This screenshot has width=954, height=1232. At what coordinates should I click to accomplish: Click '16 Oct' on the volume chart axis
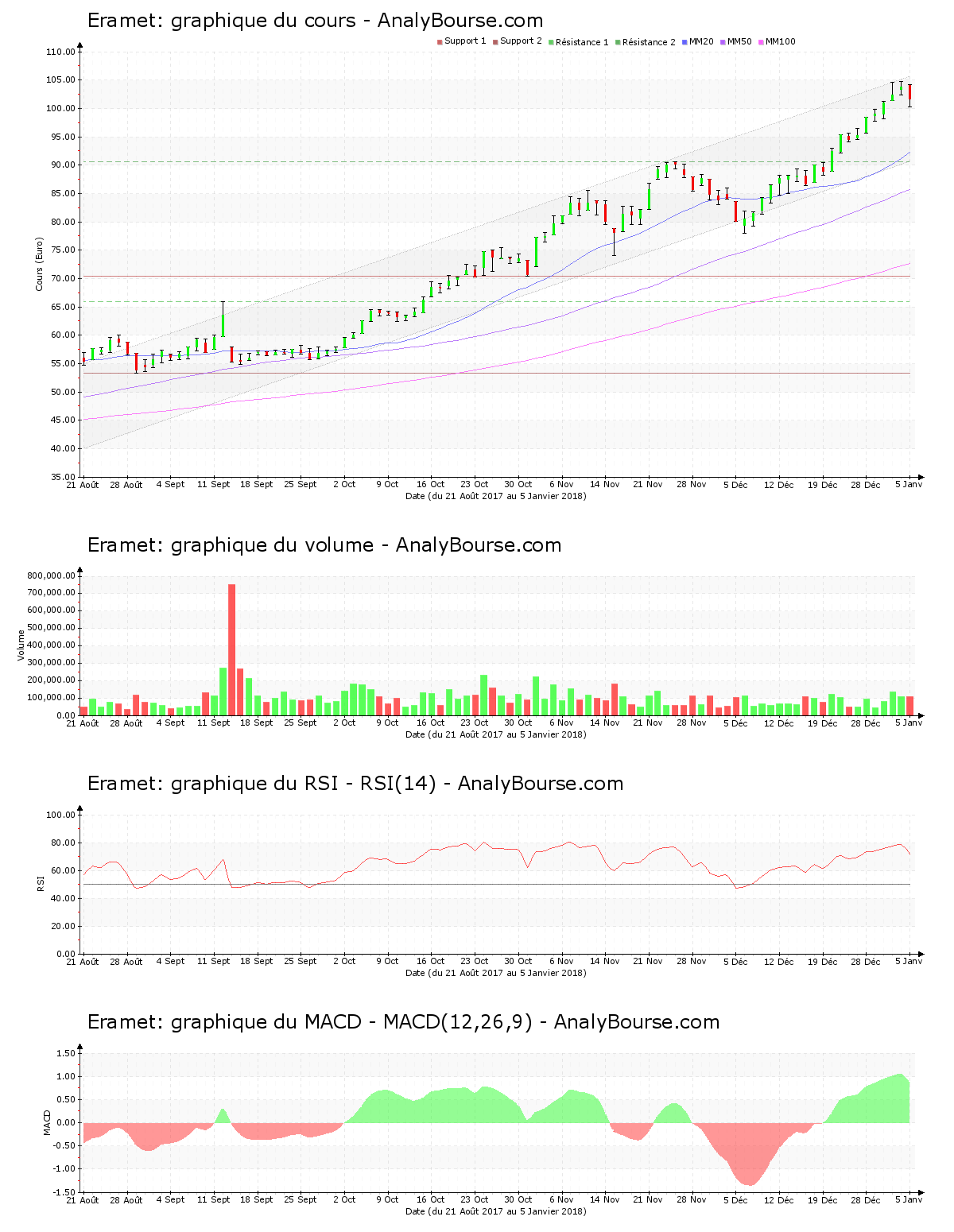point(431,723)
